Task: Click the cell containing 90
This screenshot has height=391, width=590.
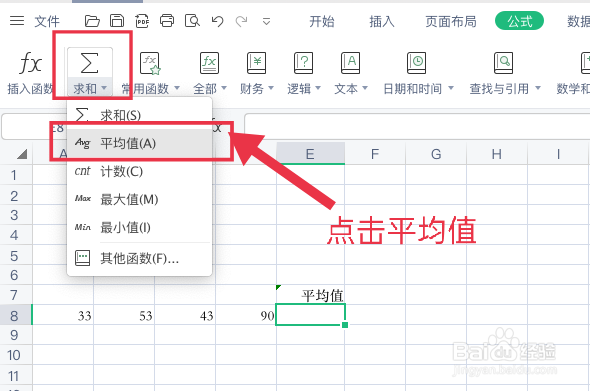Action: 246,315
